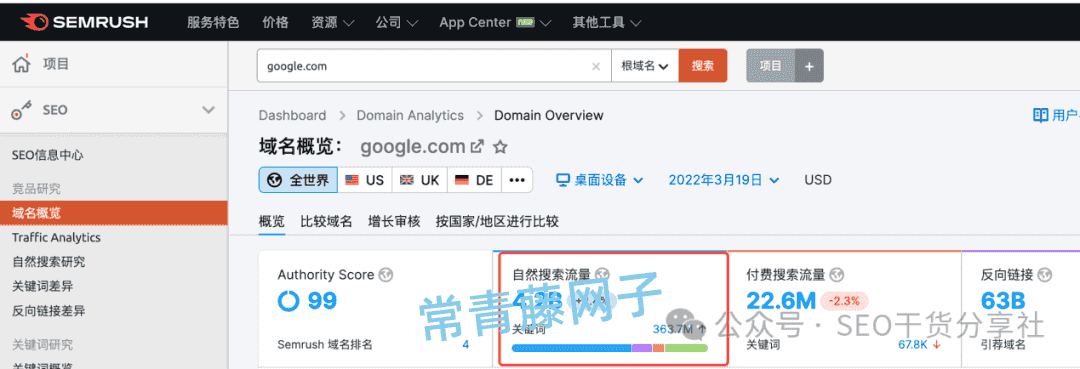Click the globe icon beside 反向链接
The width and height of the screenshot is (1080, 369).
(x=1045, y=275)
